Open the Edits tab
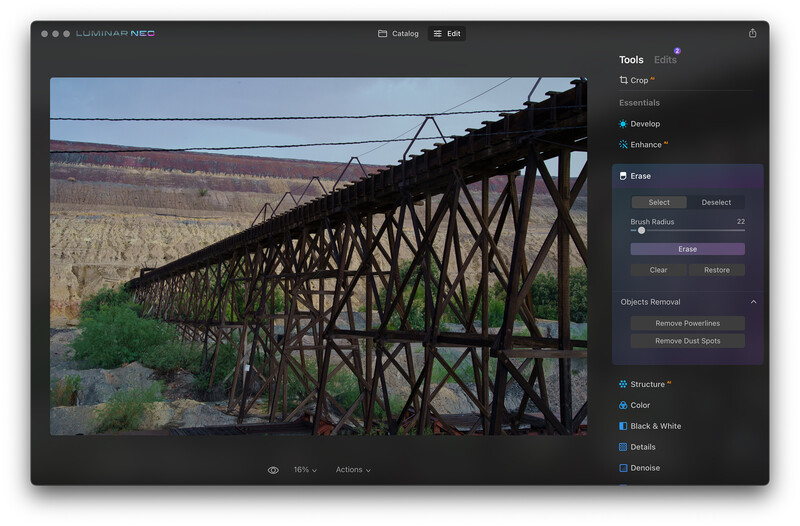The image size is (800, 526). coord(665,60)
